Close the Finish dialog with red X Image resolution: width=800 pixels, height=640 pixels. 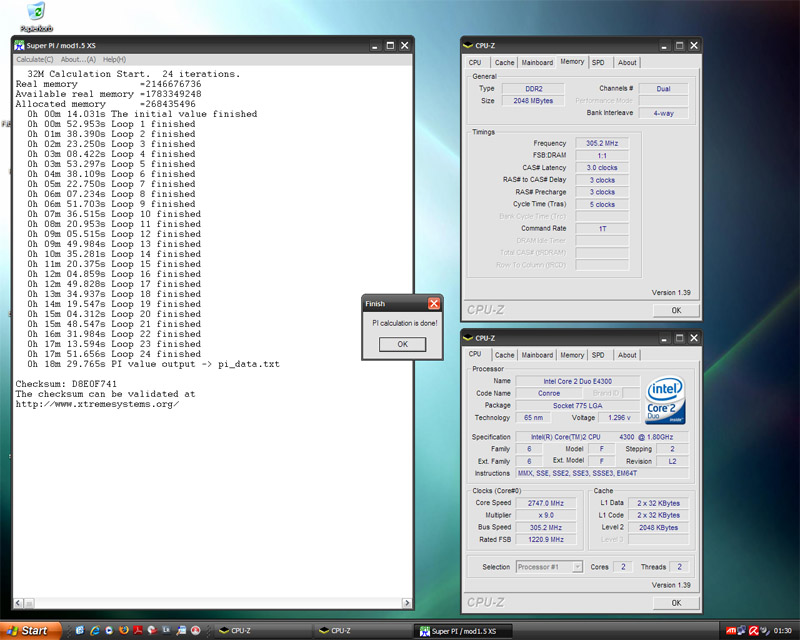click(434, 304)
